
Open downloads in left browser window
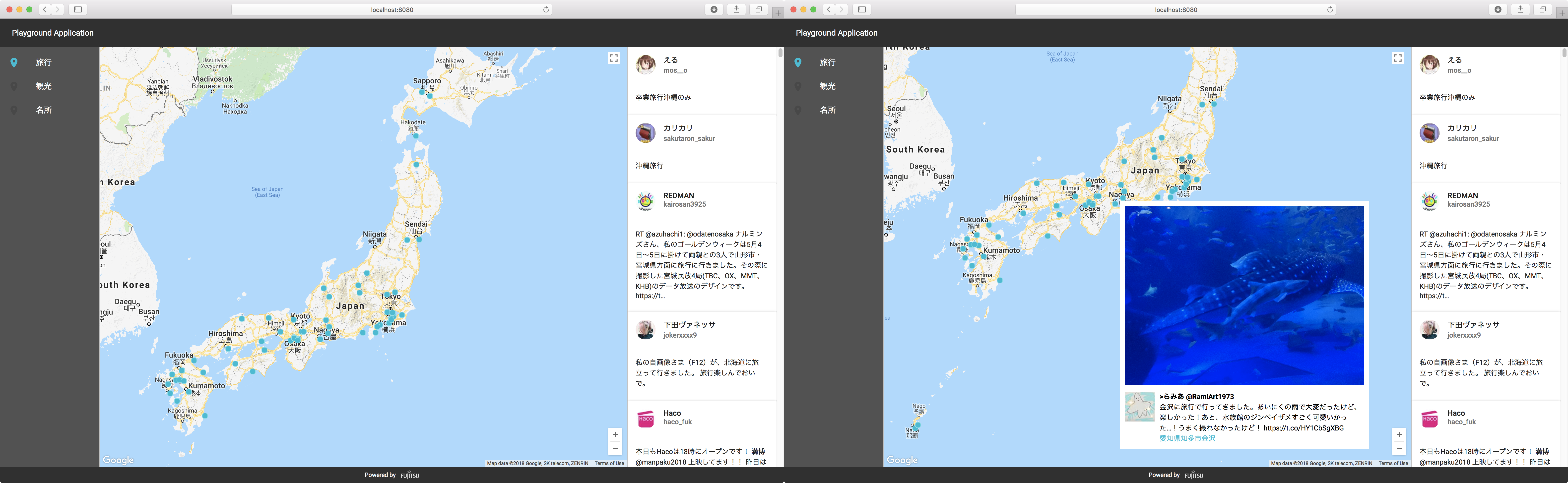coord(714,9)
